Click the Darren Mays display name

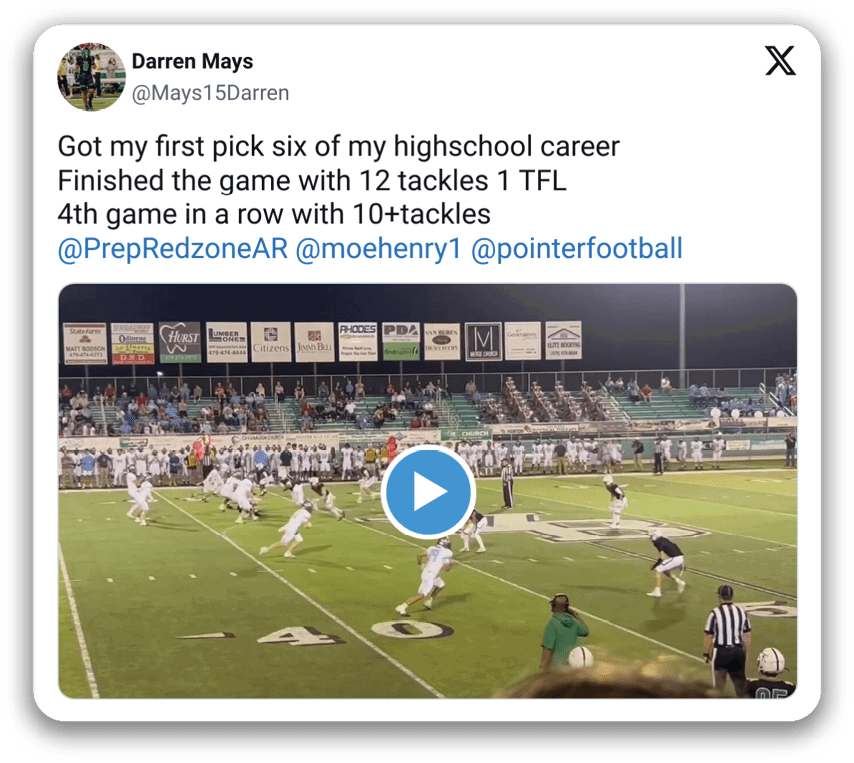[x=192, y=62]
